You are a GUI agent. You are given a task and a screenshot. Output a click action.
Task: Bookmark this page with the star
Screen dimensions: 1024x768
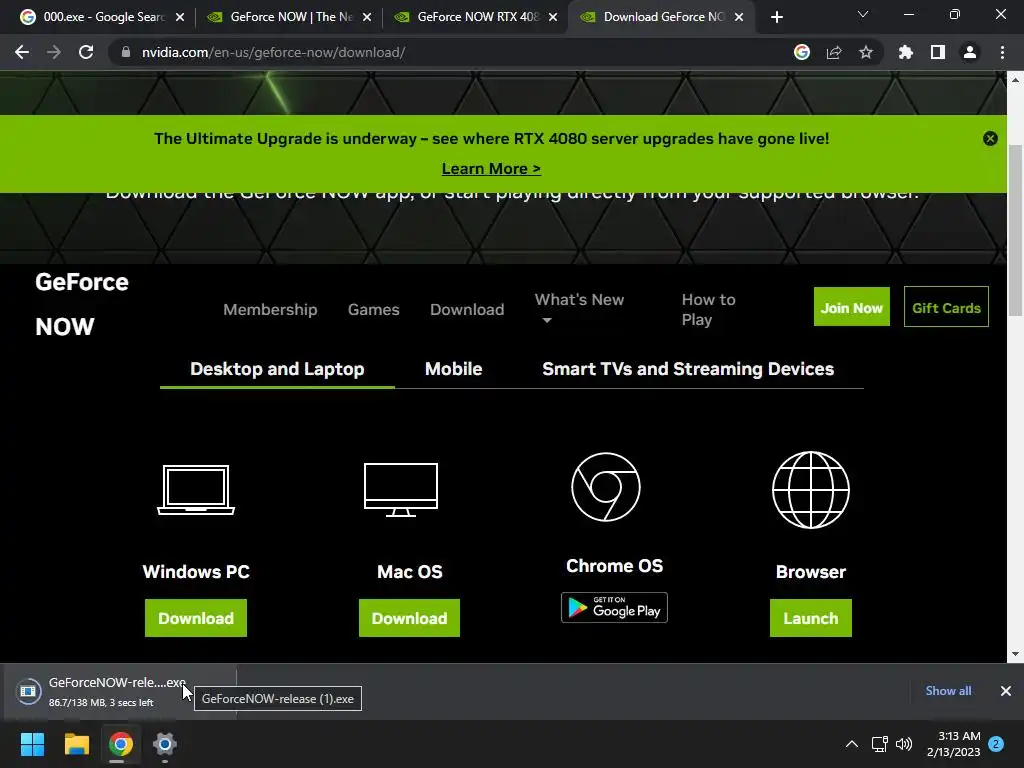[866, 52]
